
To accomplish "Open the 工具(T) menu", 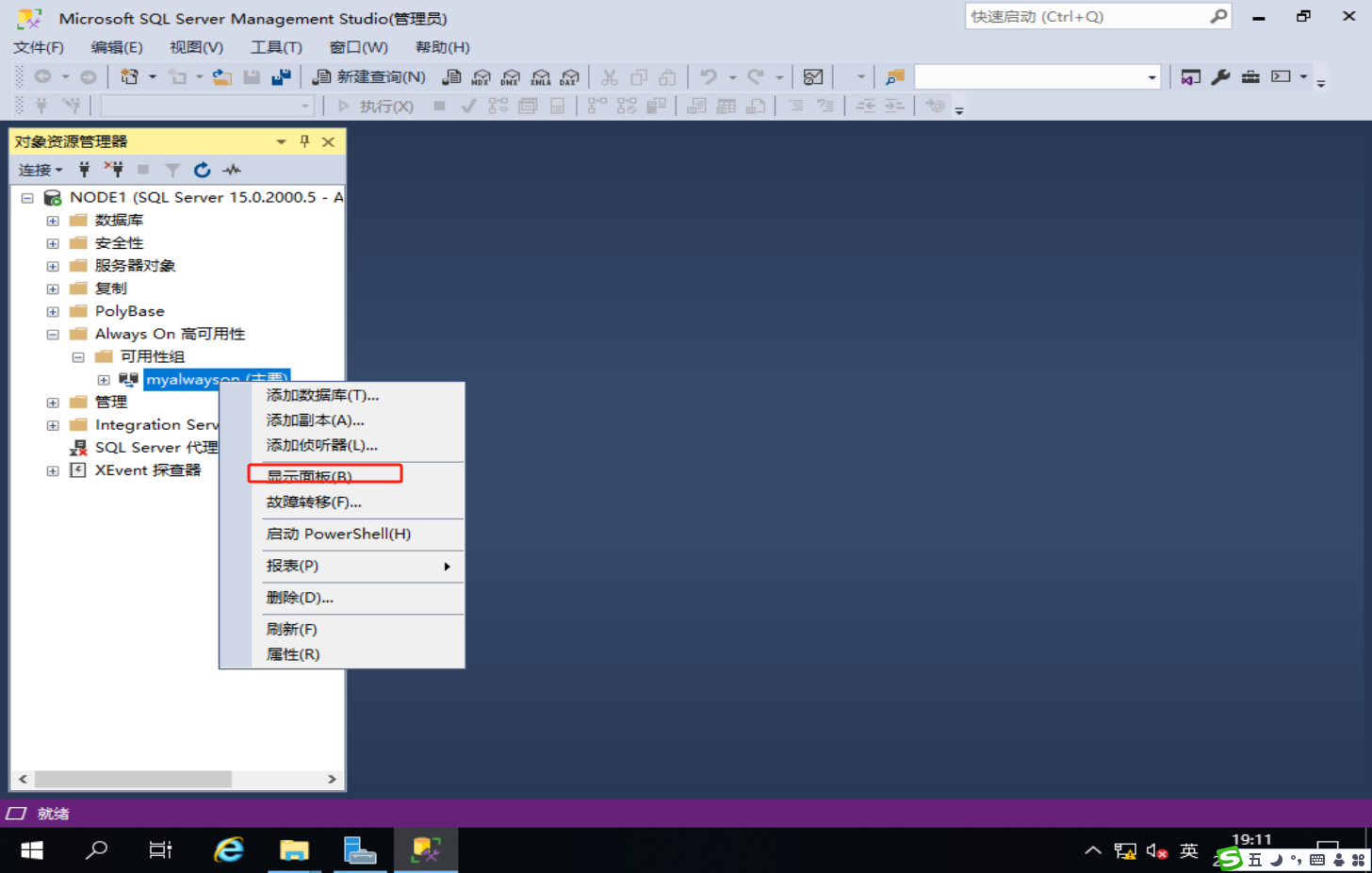I will pyautogui.click(x=276, y=47).
